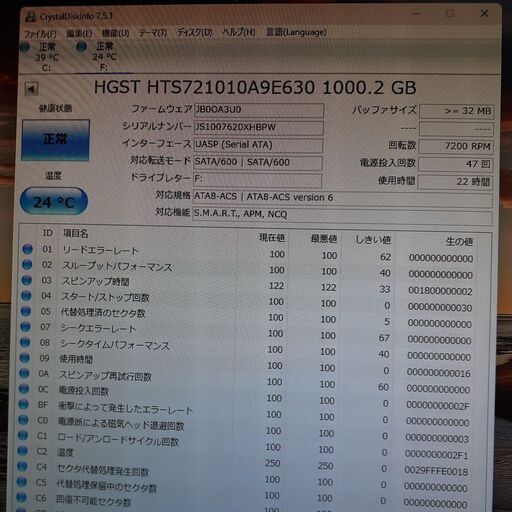This screenshot has width=512, height=512.
Task: Select the C: drive status orb
Action: (x=25, y=47)
